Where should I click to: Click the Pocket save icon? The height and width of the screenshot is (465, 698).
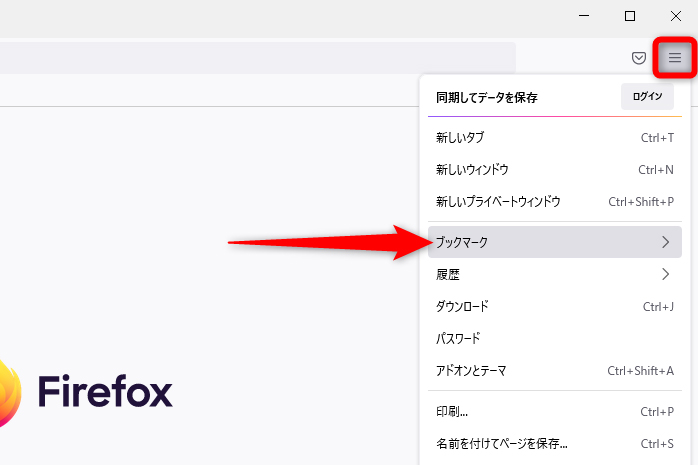pyautogui.click(x=639, y=58)
